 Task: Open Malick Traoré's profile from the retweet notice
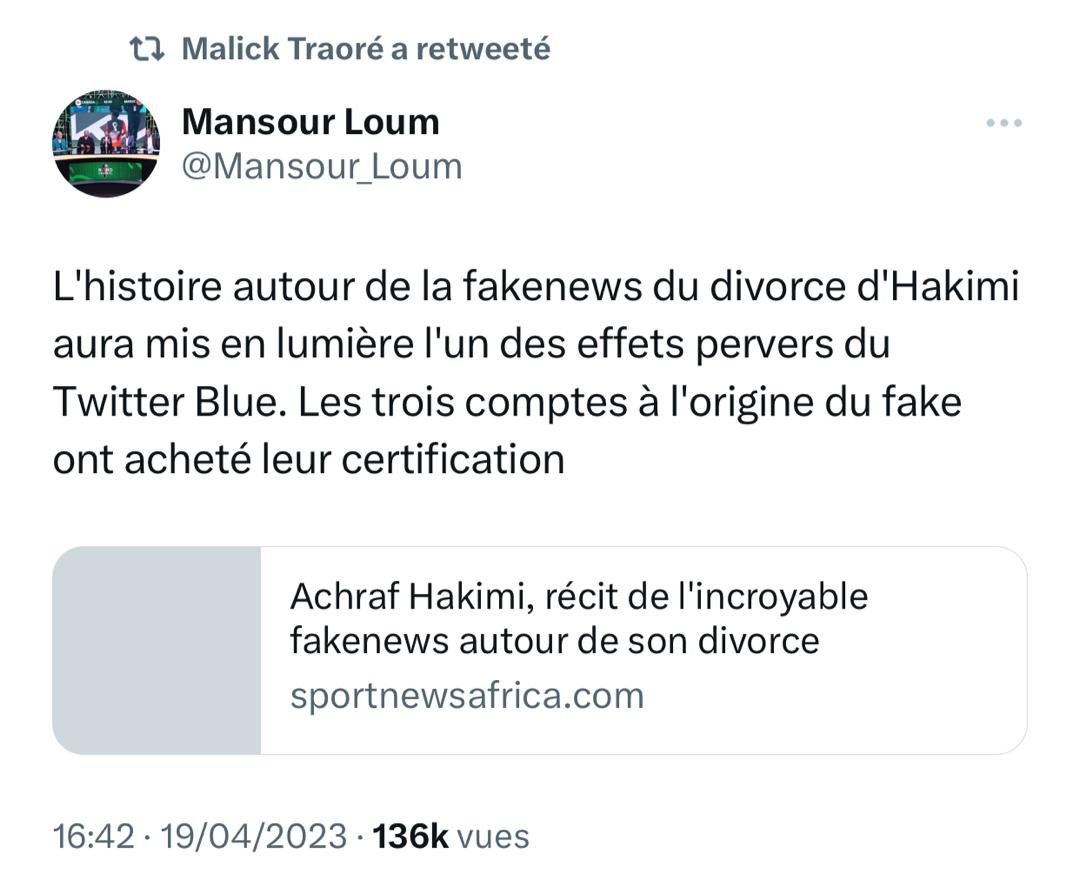281,48
